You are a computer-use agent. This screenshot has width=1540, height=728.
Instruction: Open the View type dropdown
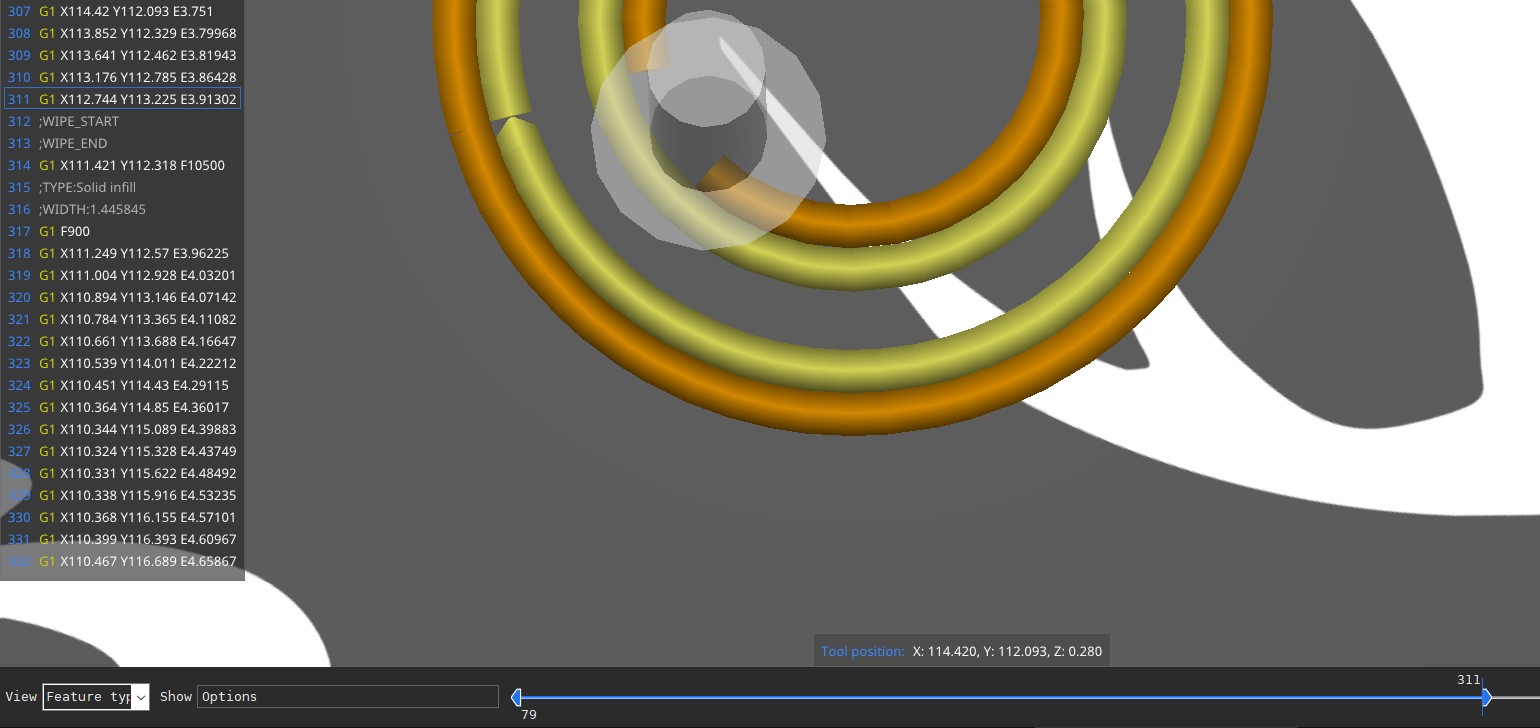click(x=96, y=697)
